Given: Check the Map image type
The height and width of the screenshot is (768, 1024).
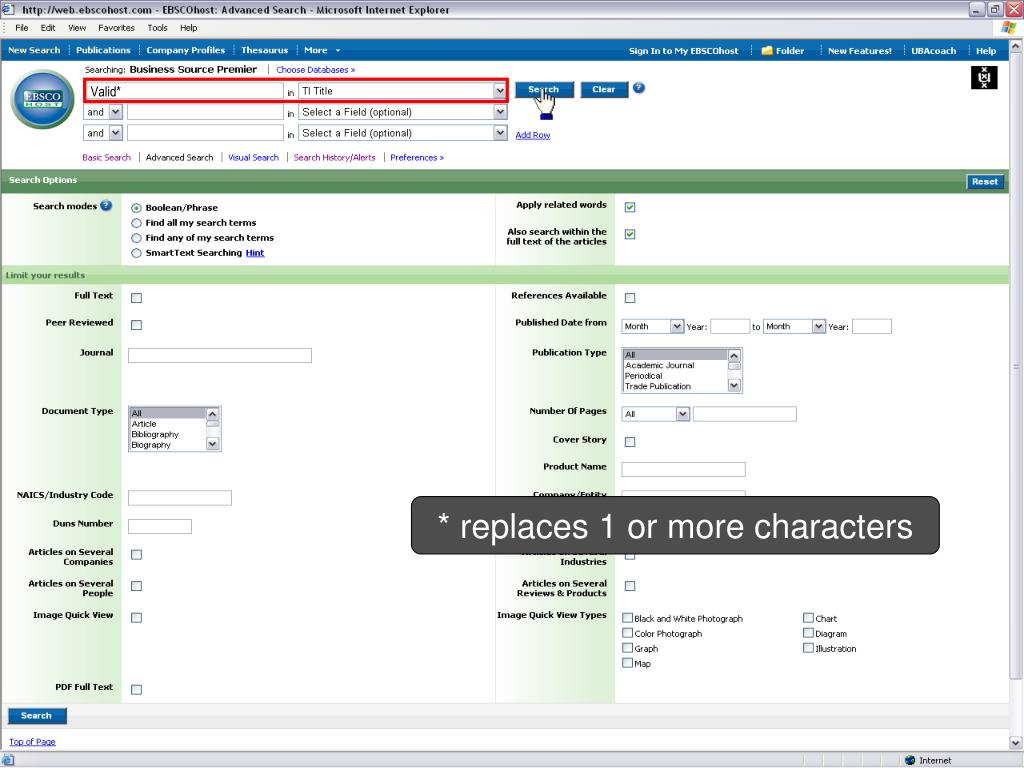Looking at the screenshot, I should click(628, 663).
